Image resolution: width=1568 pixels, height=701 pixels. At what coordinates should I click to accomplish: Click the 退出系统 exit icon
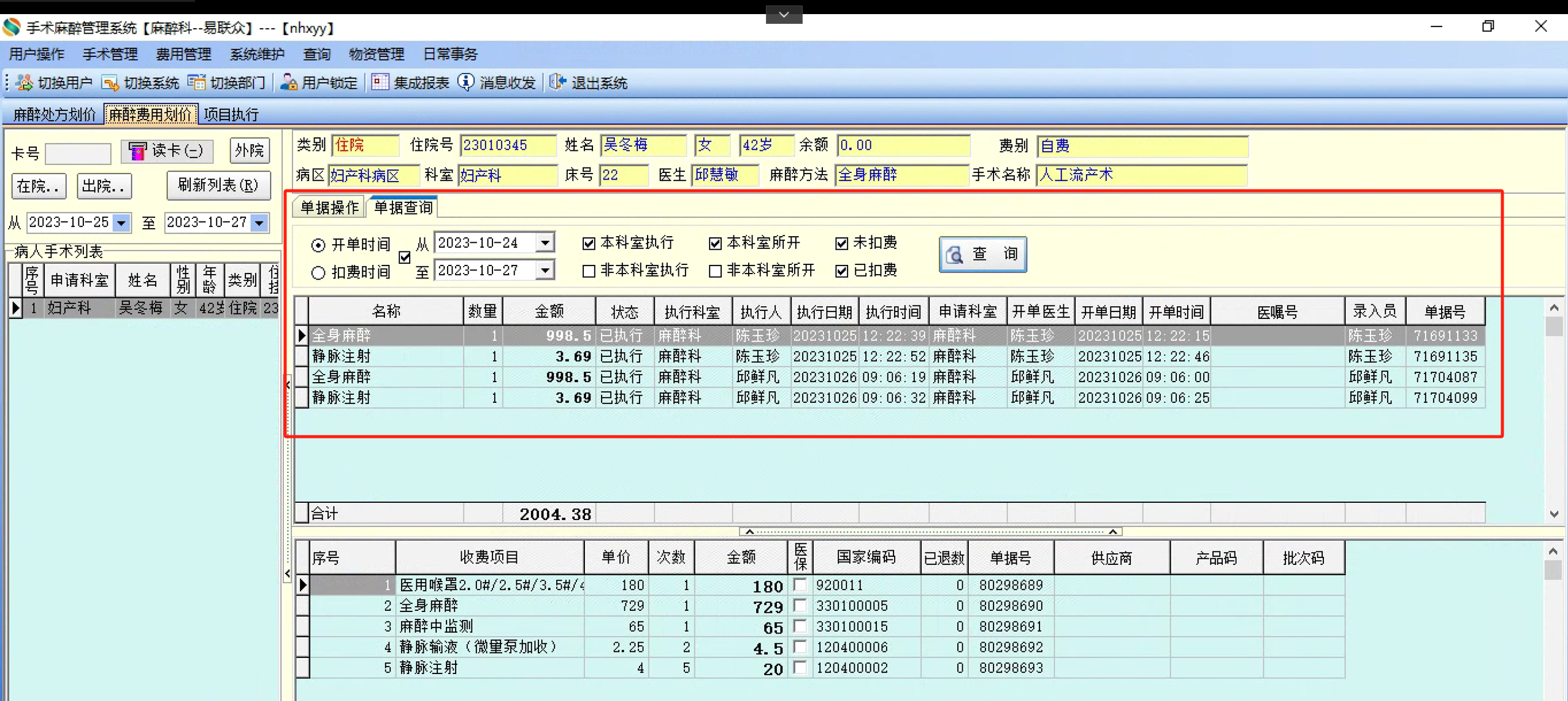(558, 83)
